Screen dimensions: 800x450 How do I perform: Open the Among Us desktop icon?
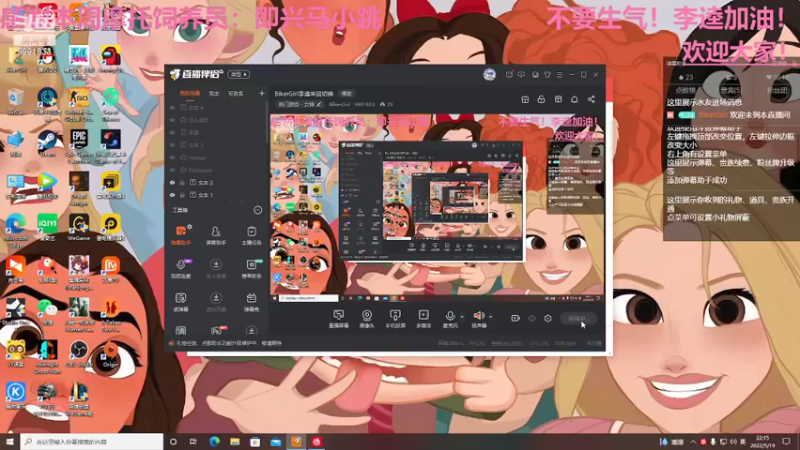(x=110, y=59)
